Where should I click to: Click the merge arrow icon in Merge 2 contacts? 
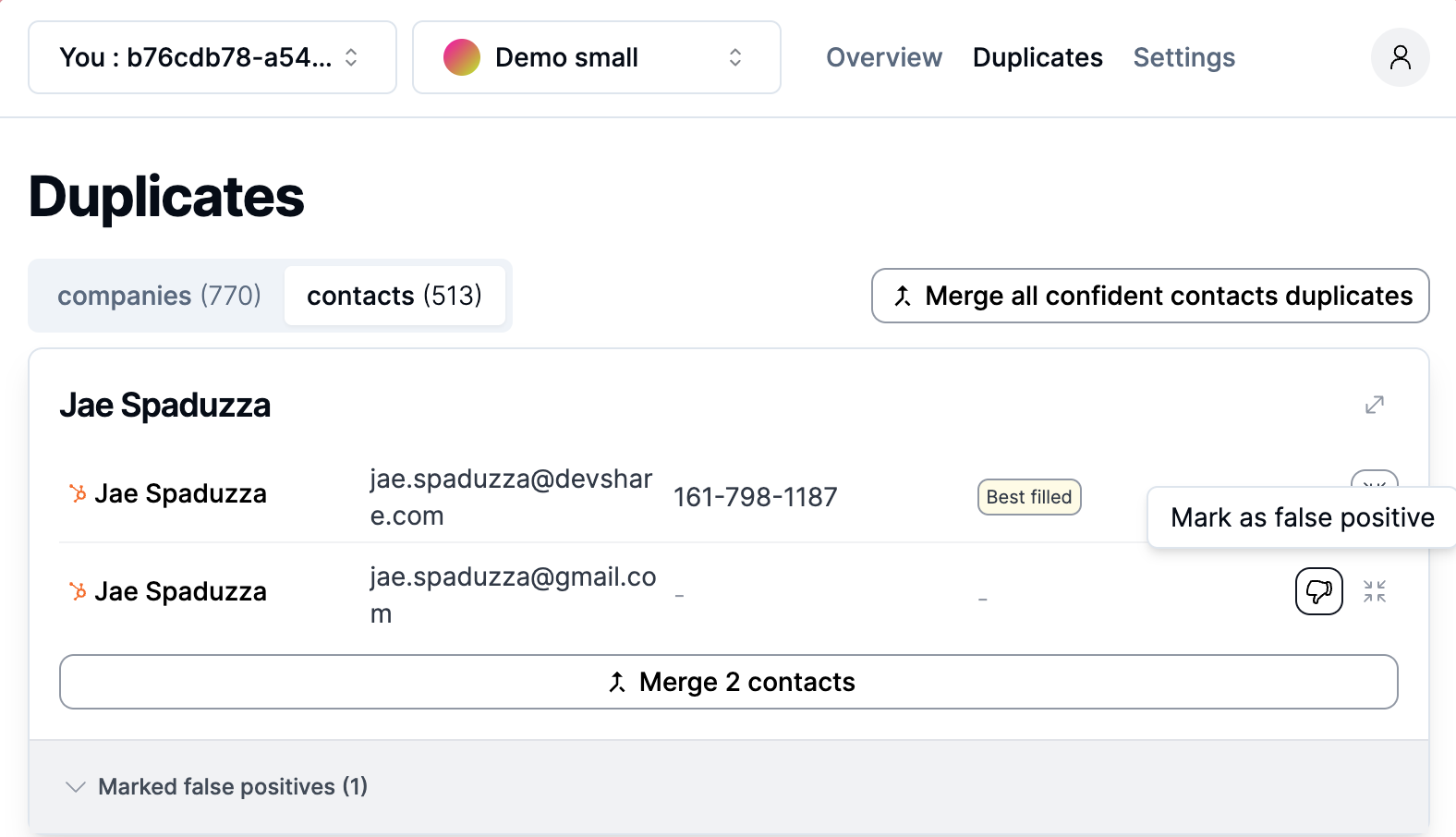coord(618,682)
